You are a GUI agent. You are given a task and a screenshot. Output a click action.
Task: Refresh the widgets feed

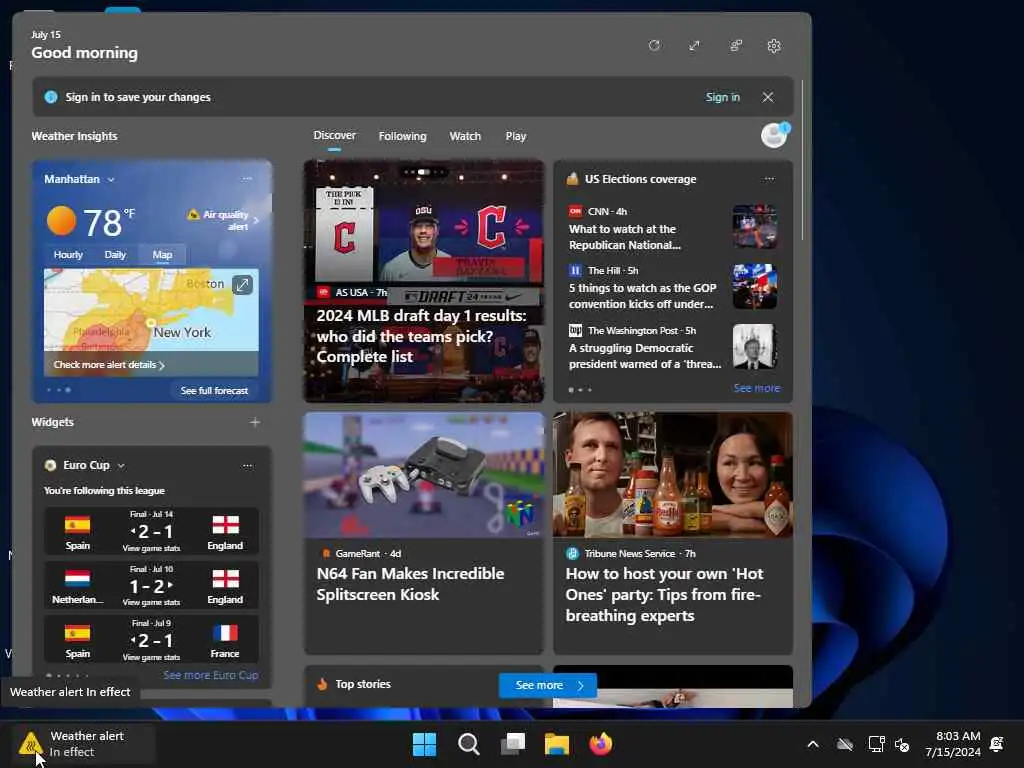[x=654, y=45]
